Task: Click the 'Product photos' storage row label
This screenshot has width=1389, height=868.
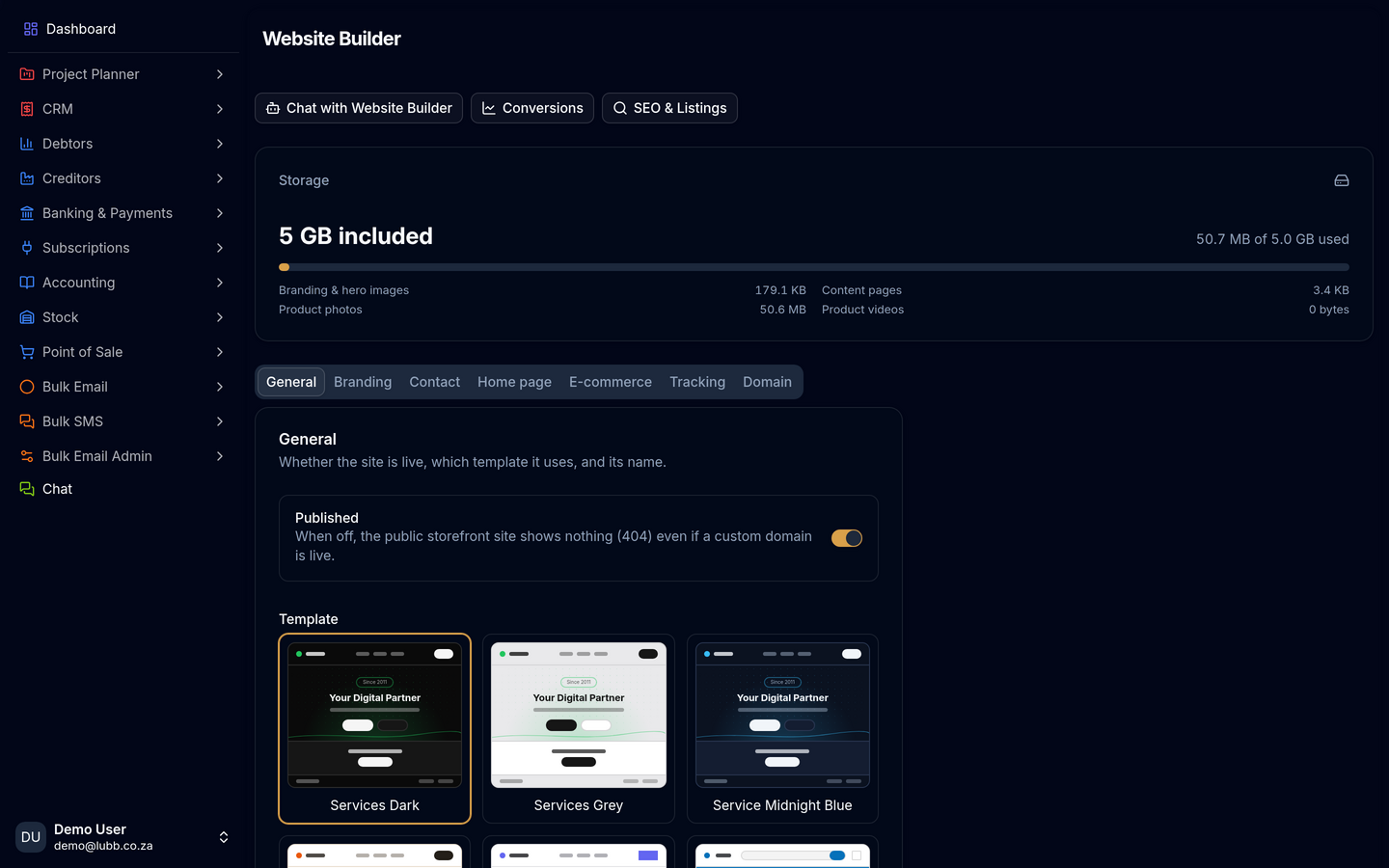Action: coord(320,310)
